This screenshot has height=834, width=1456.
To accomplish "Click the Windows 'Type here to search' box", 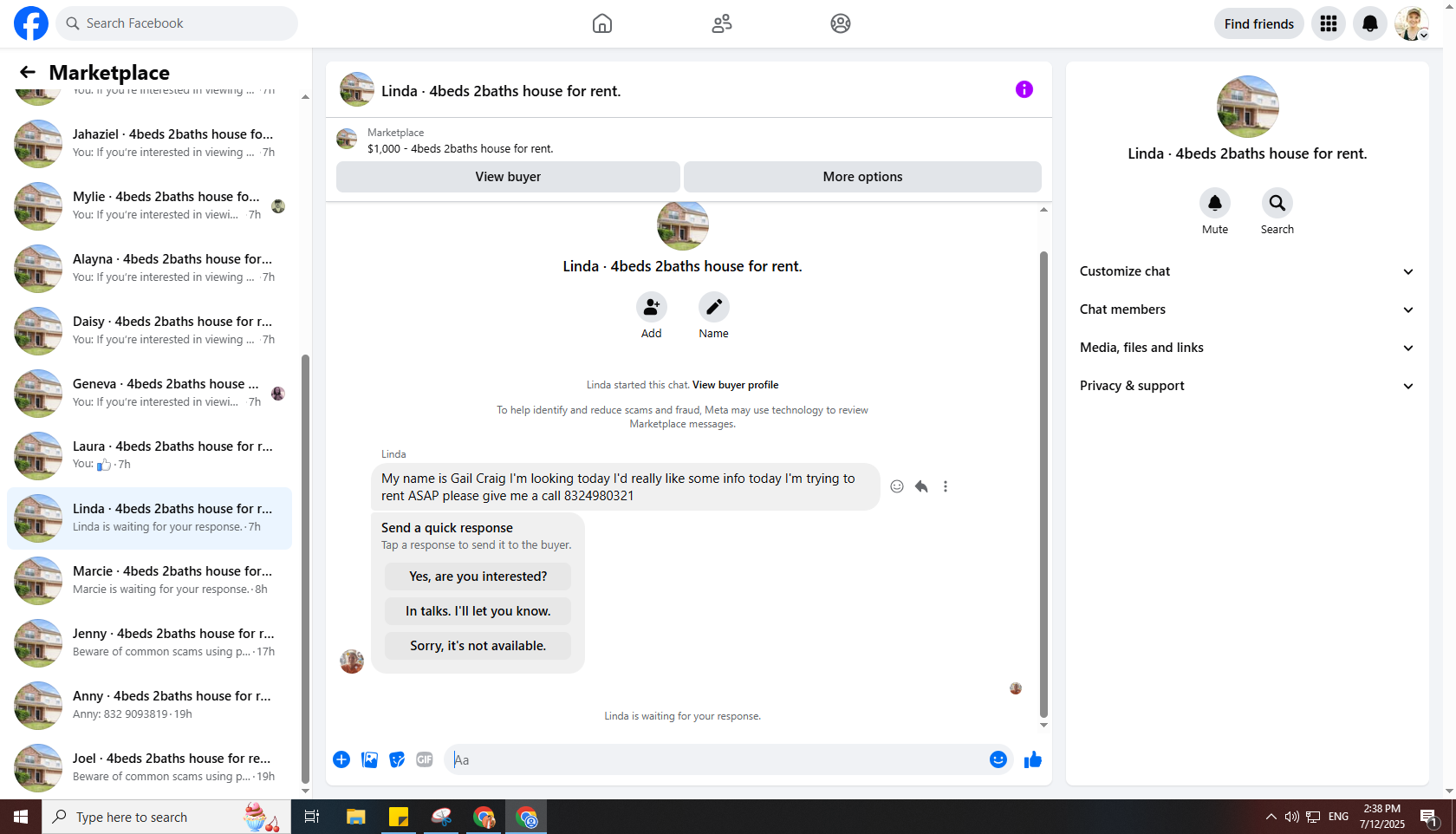I will coord(166,817).
